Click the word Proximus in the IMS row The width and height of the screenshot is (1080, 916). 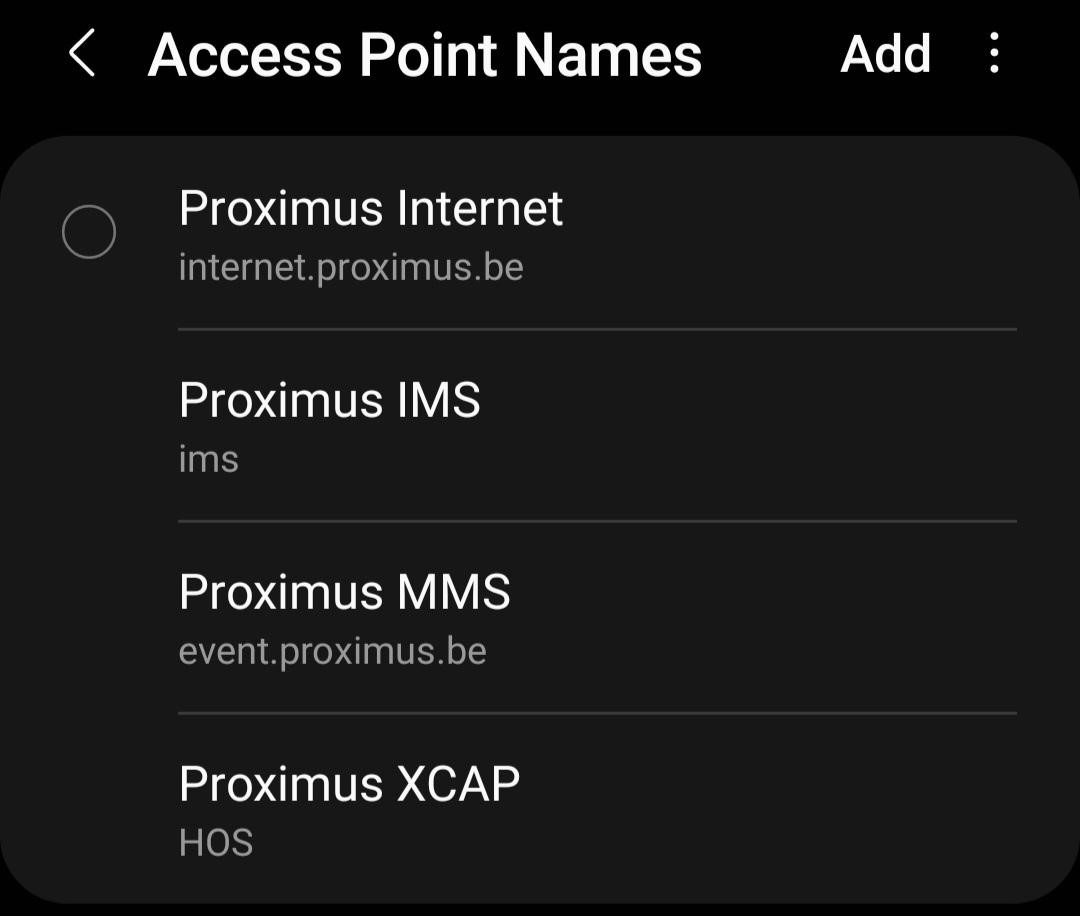click(x=281, y=400)
